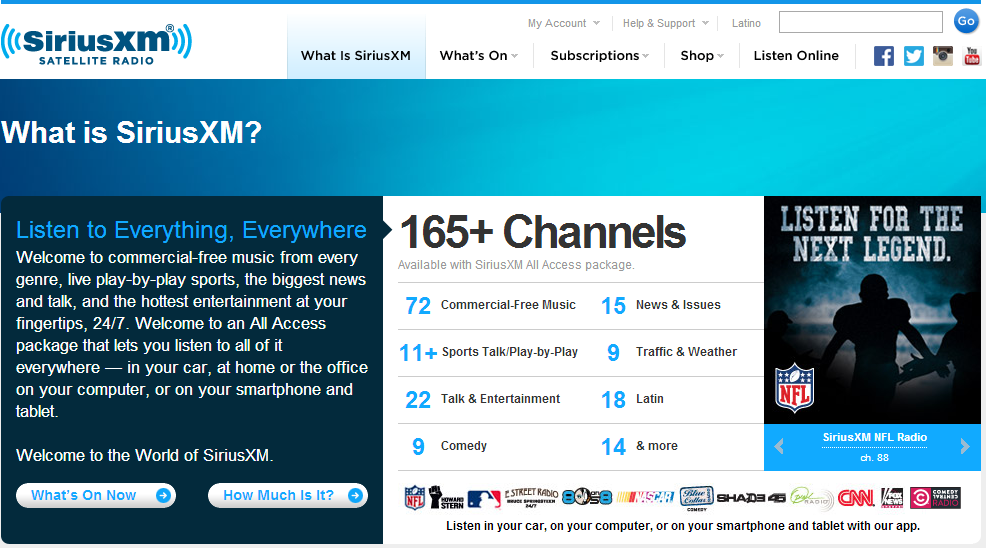This screenshot has height=548, width=986.
Task: Focus the search input field
Action: (x=861, y=22)
